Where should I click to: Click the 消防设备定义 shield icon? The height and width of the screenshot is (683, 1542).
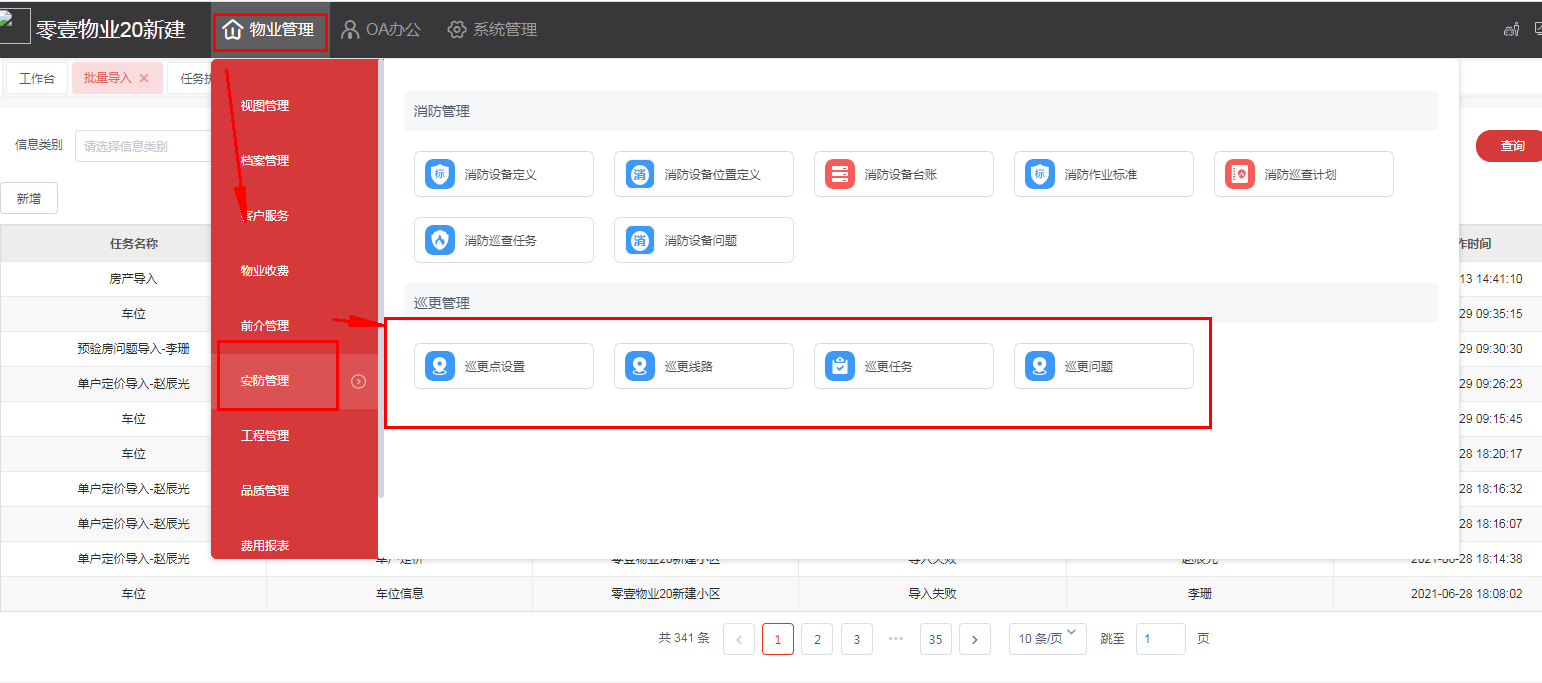(x=440, y=174)
